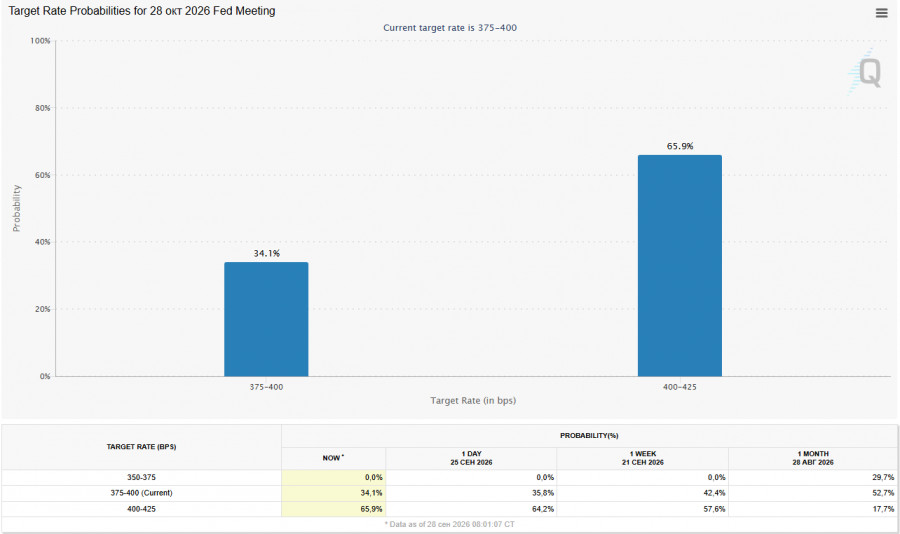Select the 400-425 target rate row label
The image size is (900, 534).
141,509
